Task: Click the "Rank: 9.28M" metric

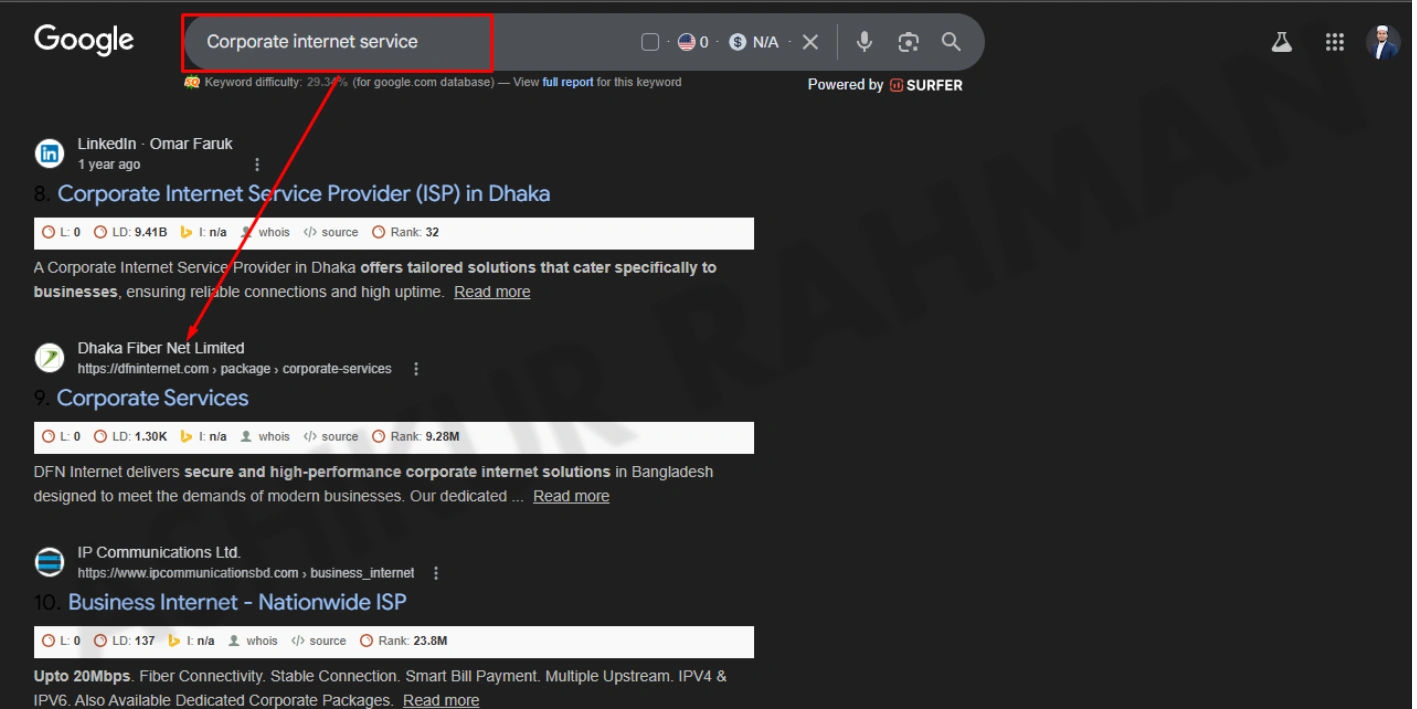Action: (x=415, y=437)
